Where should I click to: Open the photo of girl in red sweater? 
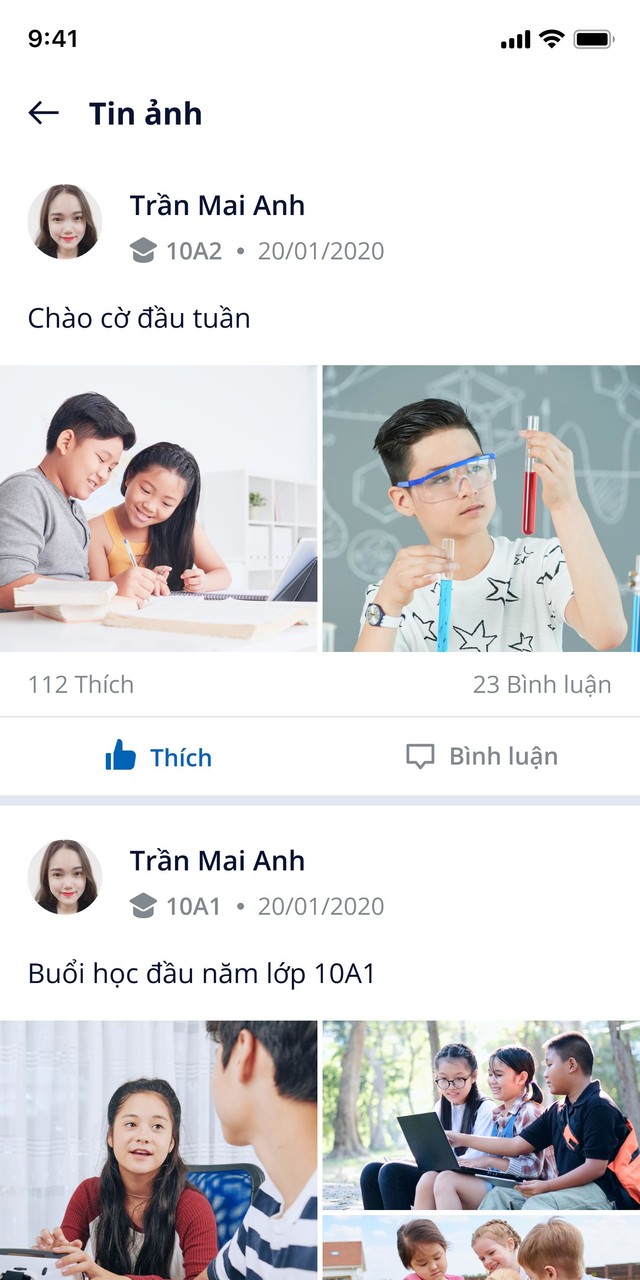pos(159,1150)
